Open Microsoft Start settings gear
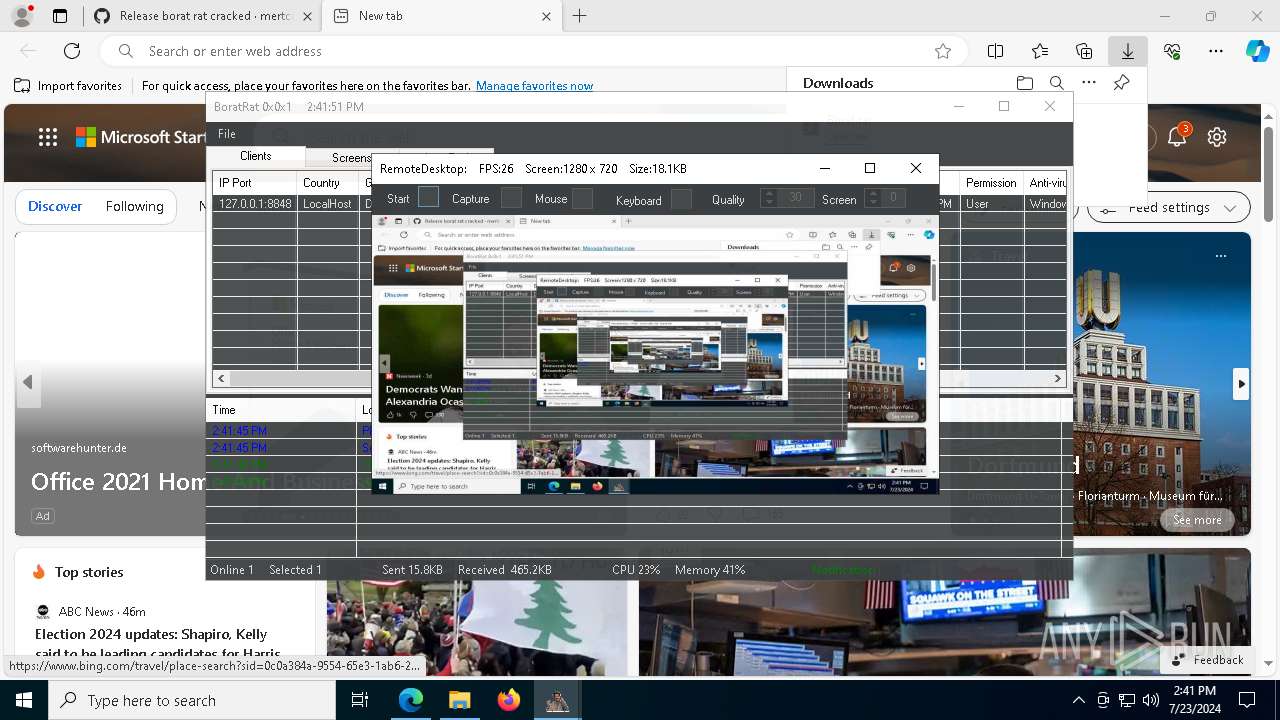 (1217, 137)
